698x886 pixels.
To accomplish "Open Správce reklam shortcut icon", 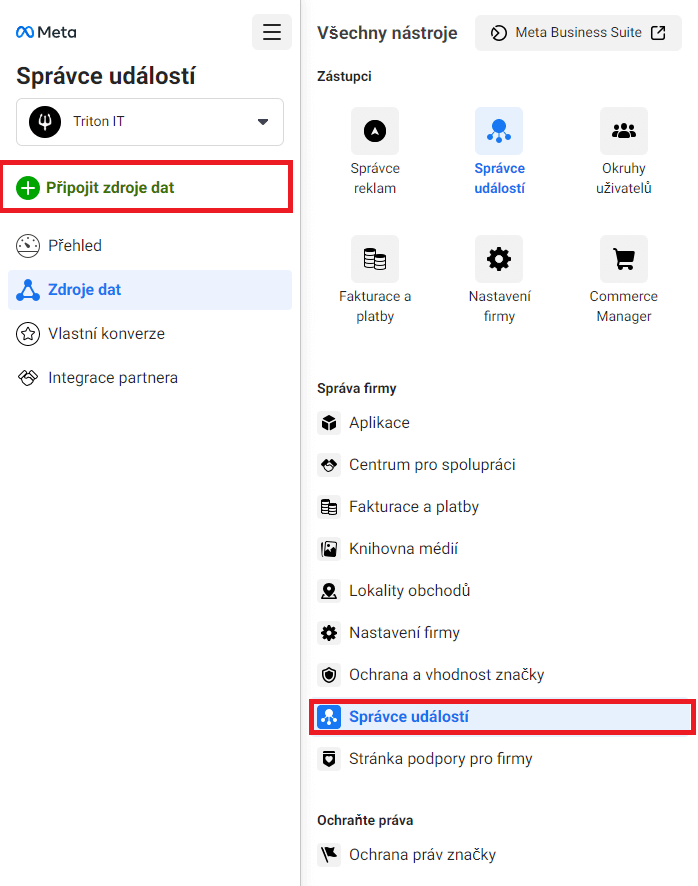I will click(375, 131).
